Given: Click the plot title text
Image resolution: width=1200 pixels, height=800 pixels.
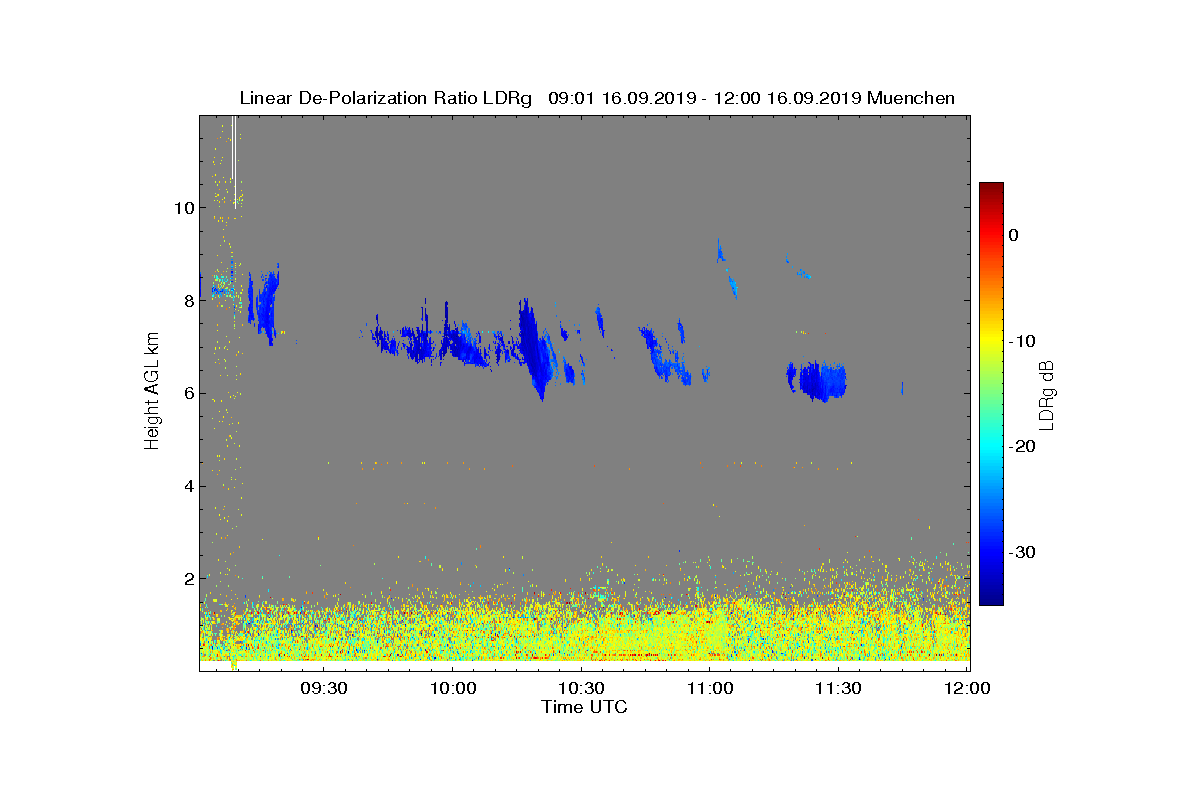Looking at the screenshot, I should pos(597,98).
